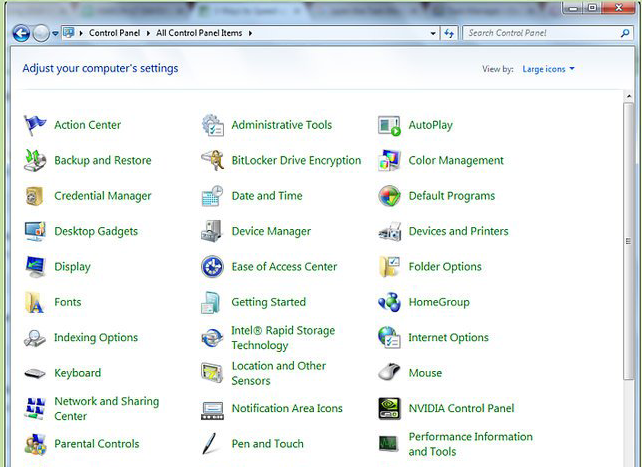642x467 pixels.
Task: Open the Intel Rapid Storage Technology icon
Action: pyautogui.click(x=212, y=338)
